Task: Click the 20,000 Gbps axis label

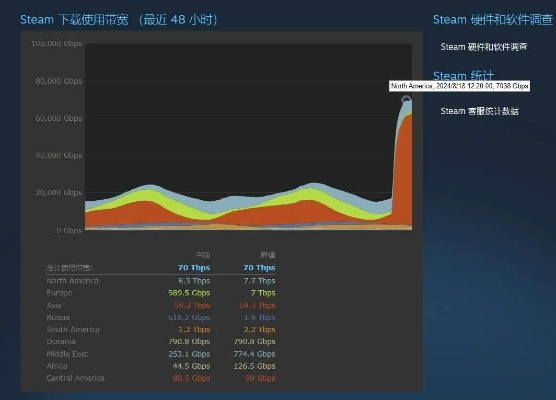Action: pos(58,193)
